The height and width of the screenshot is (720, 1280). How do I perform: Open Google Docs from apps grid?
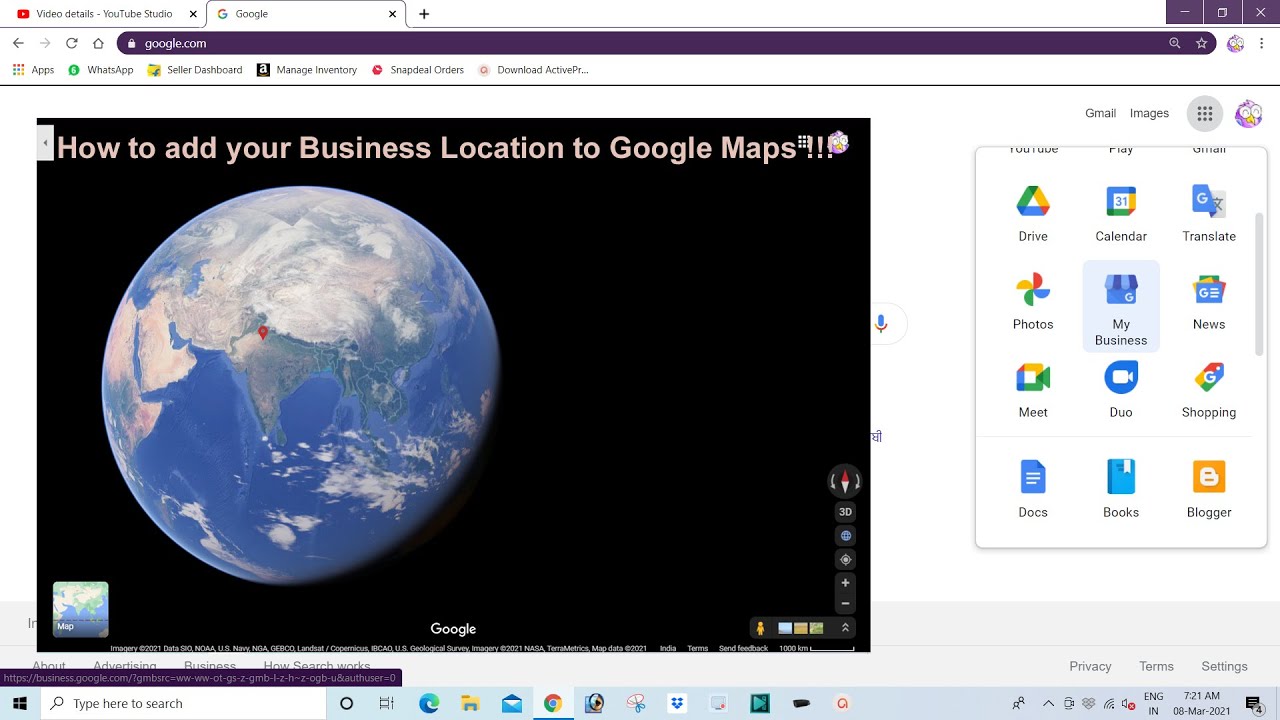click(1033, 490)
